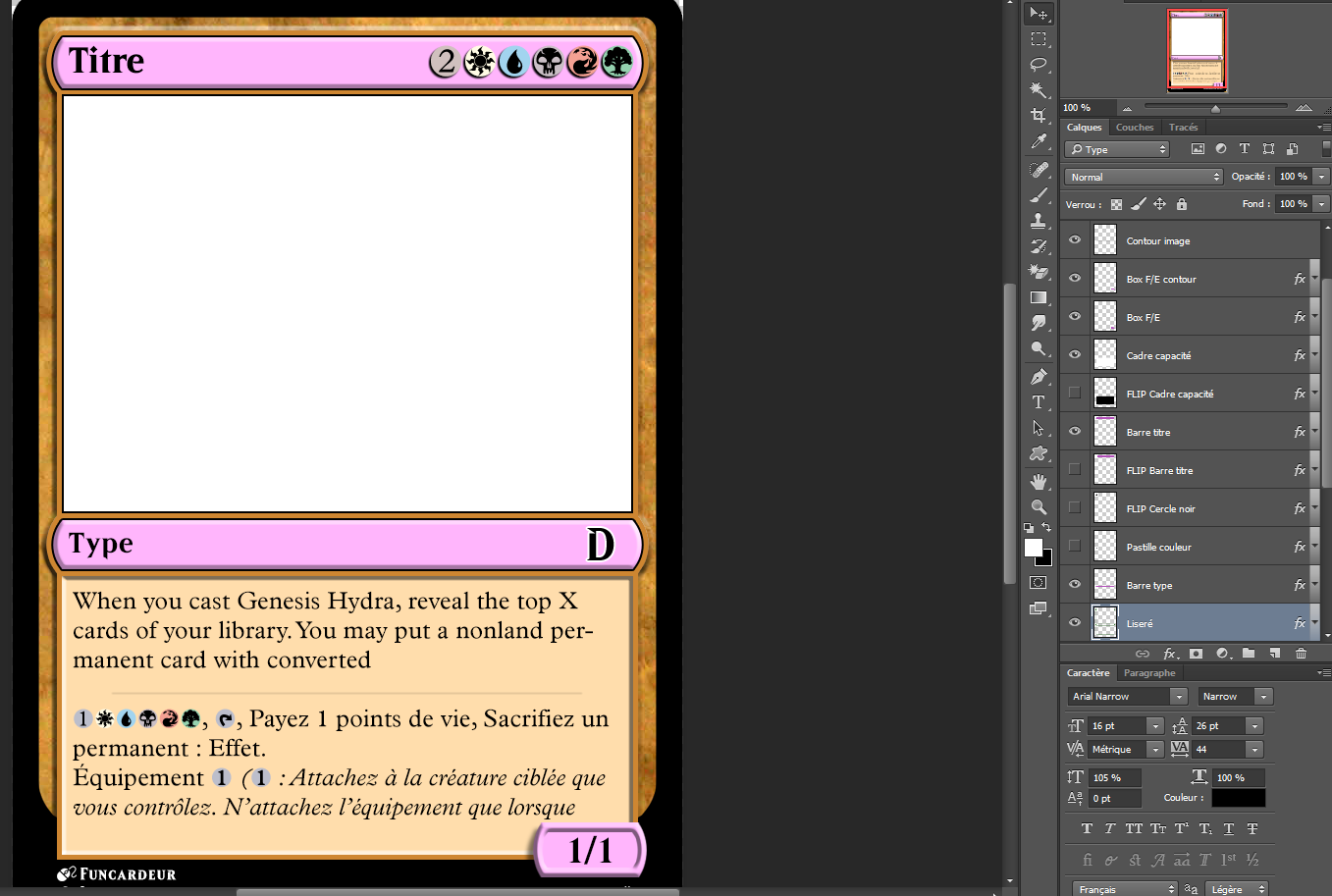Select the Eyedropper tool
The height and width of the screenshot is (896, 1332).
(1039, 141)
